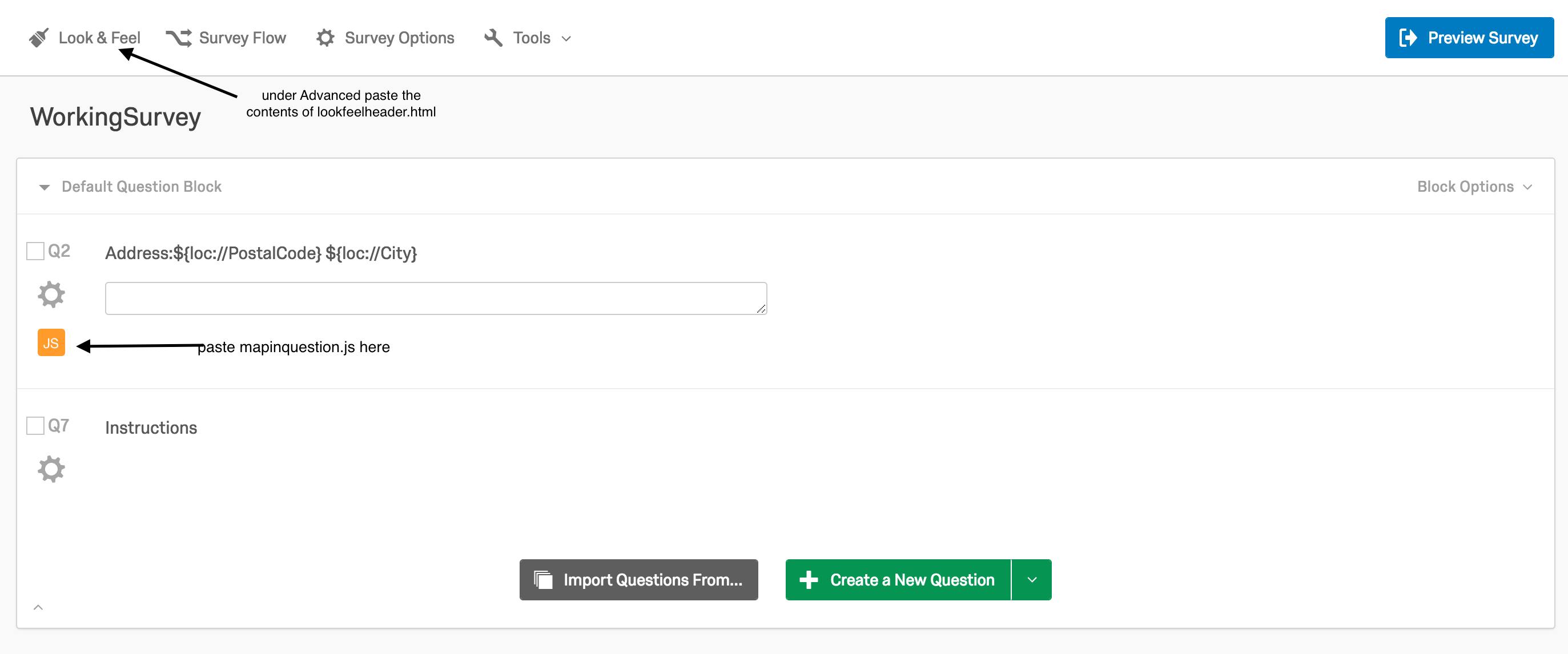Click the Survey Options gear icon

[325, 38]
